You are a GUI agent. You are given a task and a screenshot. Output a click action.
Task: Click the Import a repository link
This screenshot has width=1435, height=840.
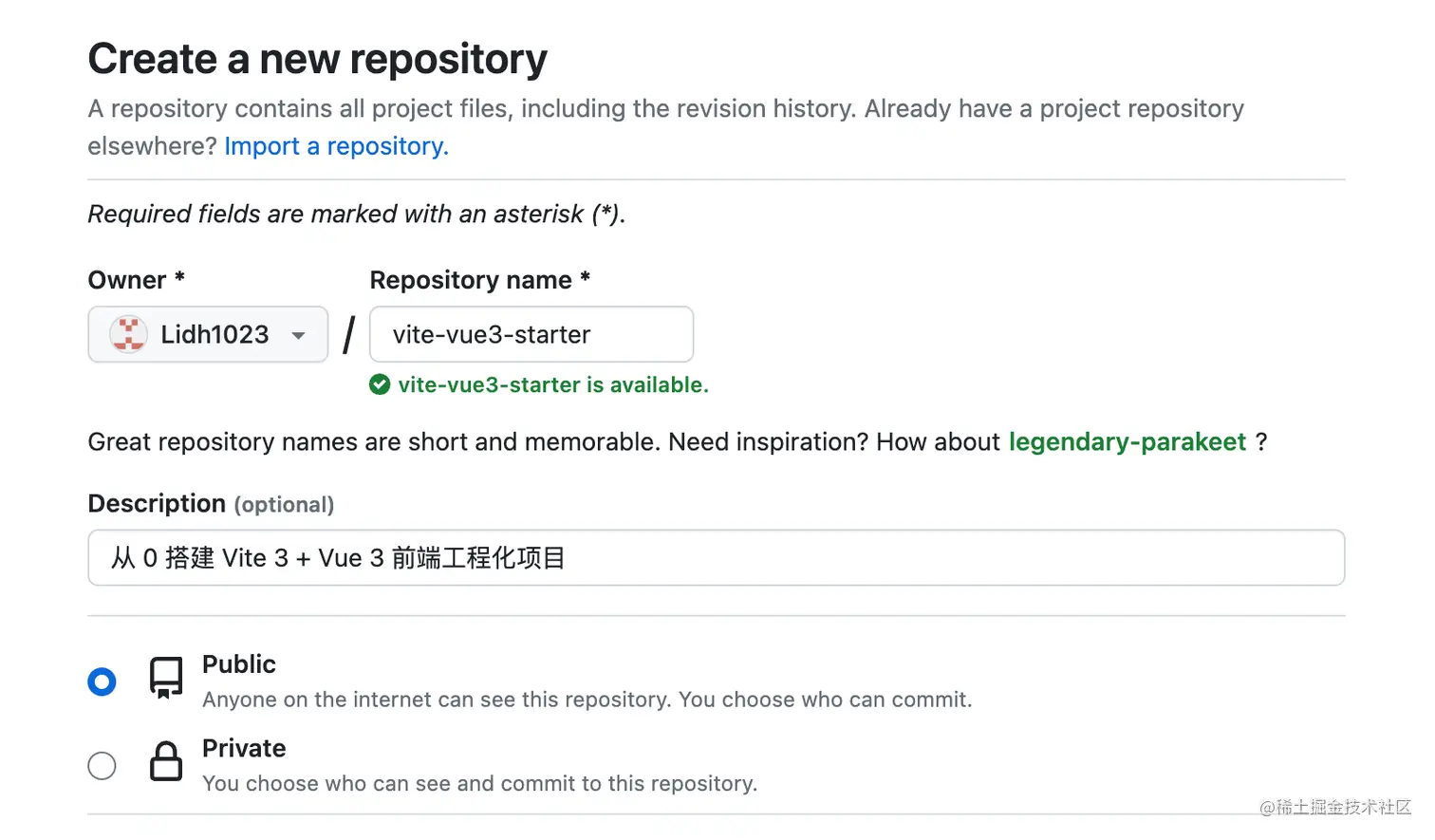[x=336, y=146]
